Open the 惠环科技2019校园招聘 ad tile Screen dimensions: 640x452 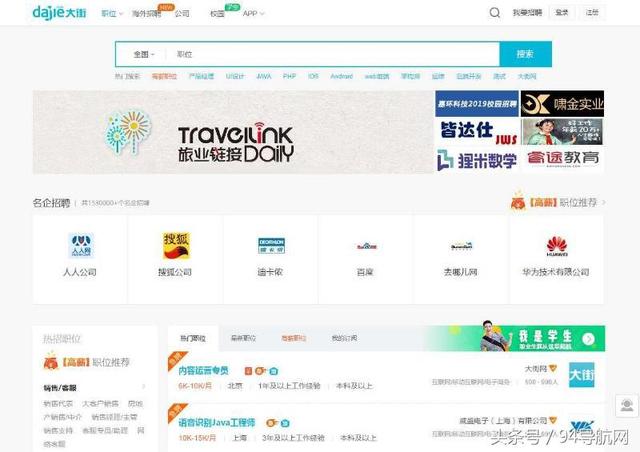477,104
